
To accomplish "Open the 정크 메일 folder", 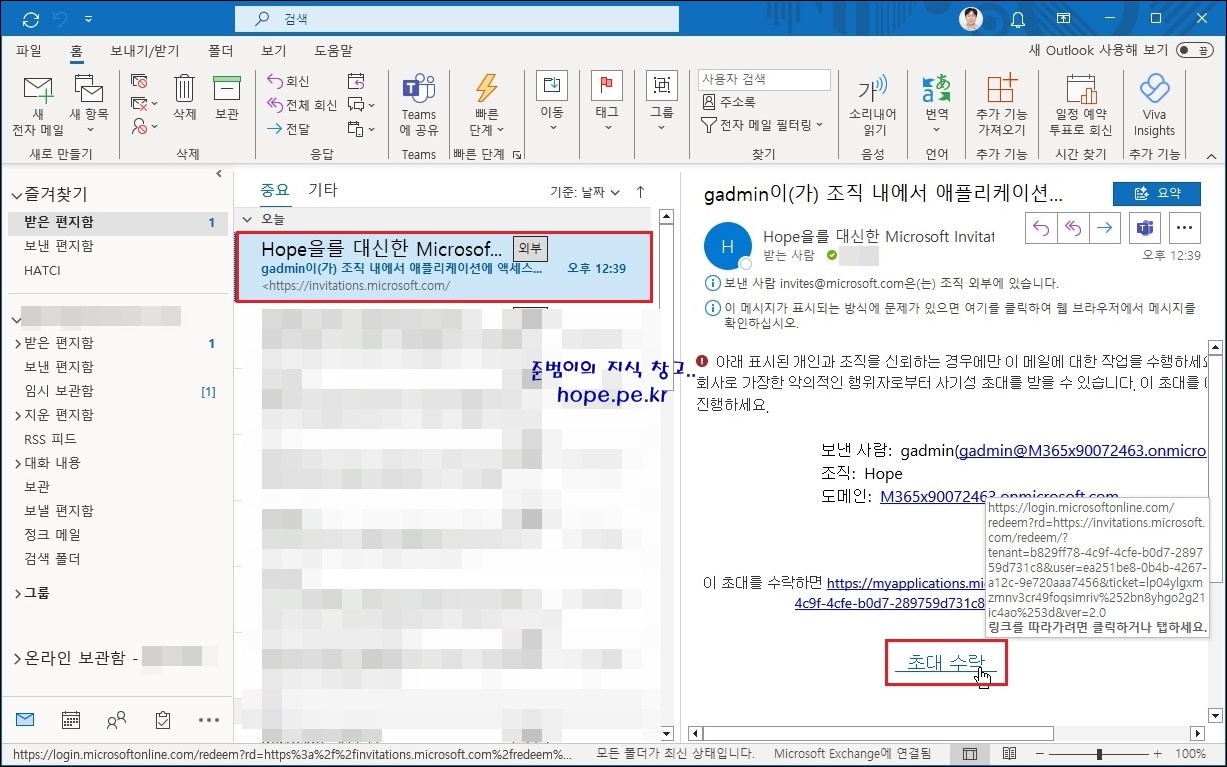I will (x=52, y=535).
